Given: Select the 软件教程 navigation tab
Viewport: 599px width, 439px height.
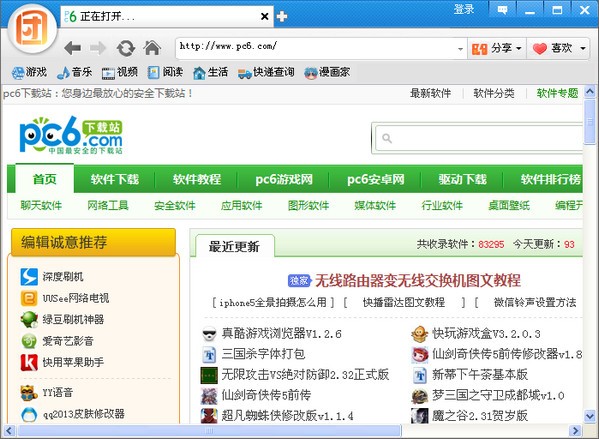Looking at the screenshot, I should [197, 179].
